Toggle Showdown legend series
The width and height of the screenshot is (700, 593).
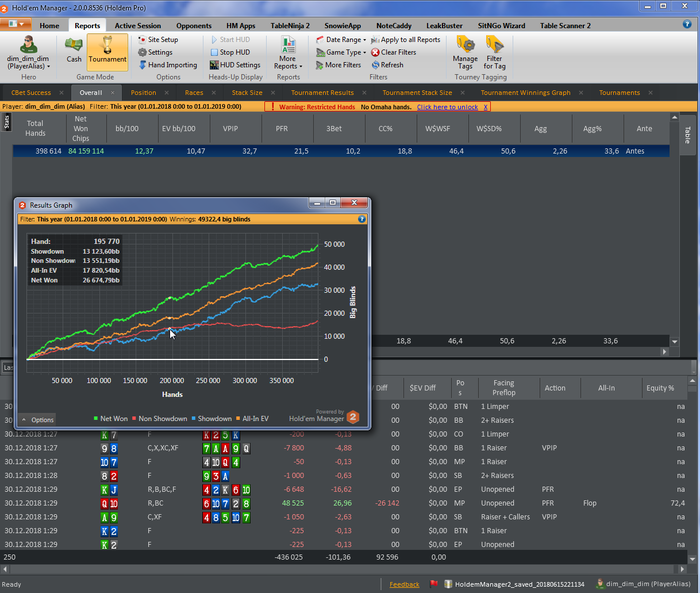211,418
